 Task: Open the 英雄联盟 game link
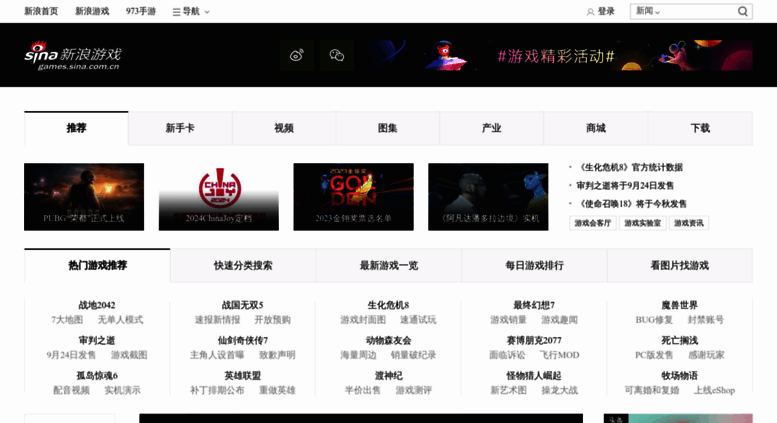(x=242, y=375)
